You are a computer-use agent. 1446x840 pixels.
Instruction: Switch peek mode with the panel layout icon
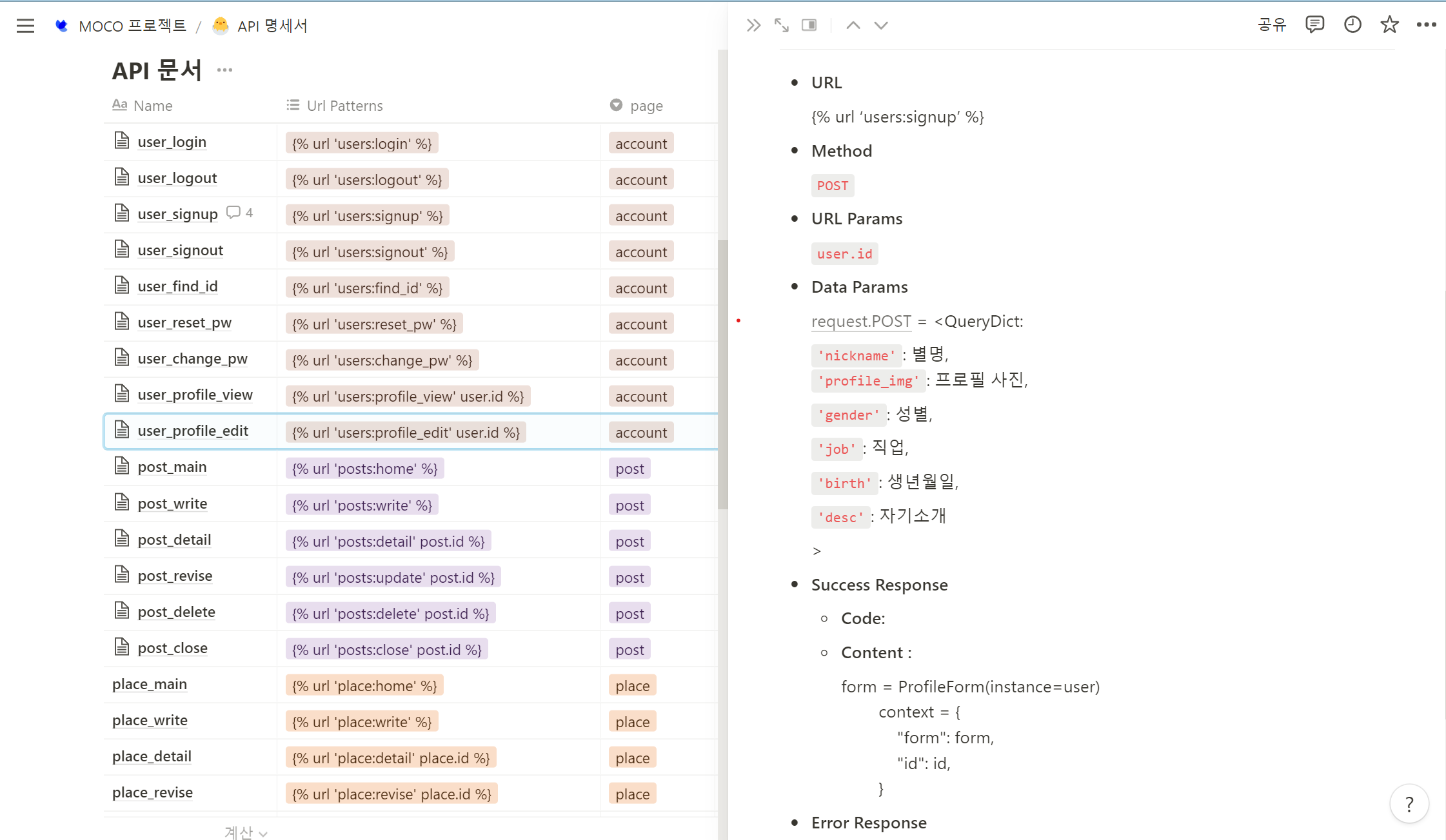click(x=809, y=25)
